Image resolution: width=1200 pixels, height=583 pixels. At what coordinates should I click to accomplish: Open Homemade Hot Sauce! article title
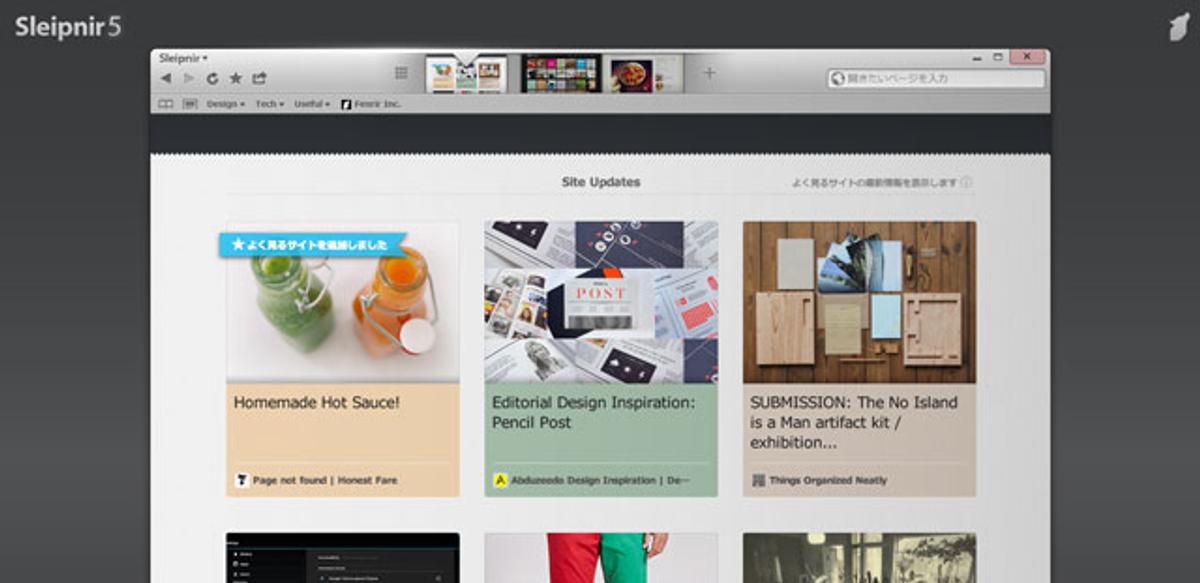click(317, 402)
